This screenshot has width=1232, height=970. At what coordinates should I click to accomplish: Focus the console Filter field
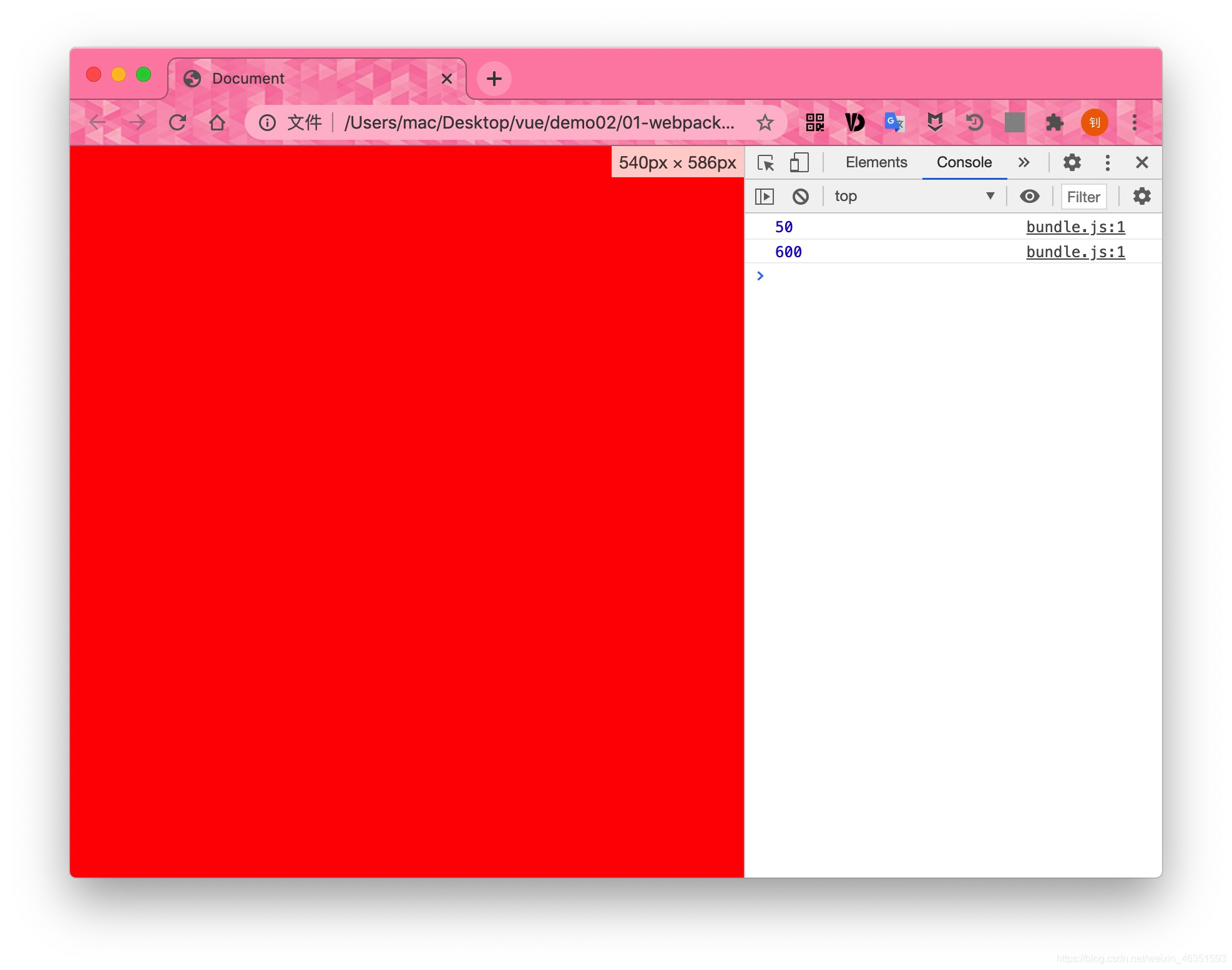click(x=1084, y=197)
